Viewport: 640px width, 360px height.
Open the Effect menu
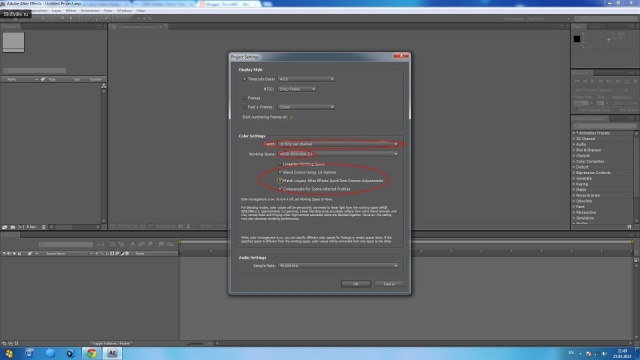coord(71,11)
